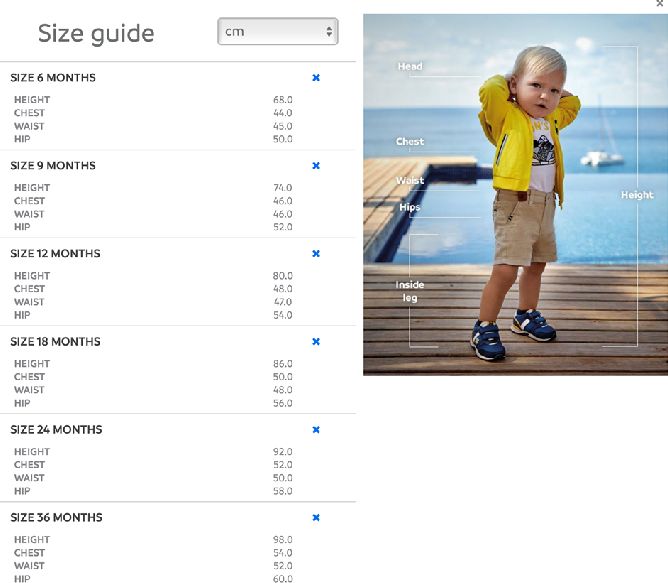Click the child model photo

click(515, 195)
